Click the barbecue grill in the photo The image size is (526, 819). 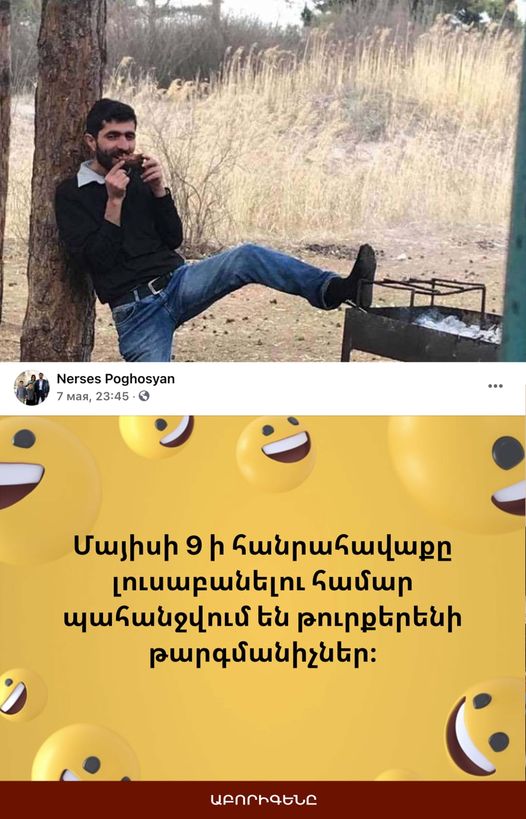(x=423, y=322)
